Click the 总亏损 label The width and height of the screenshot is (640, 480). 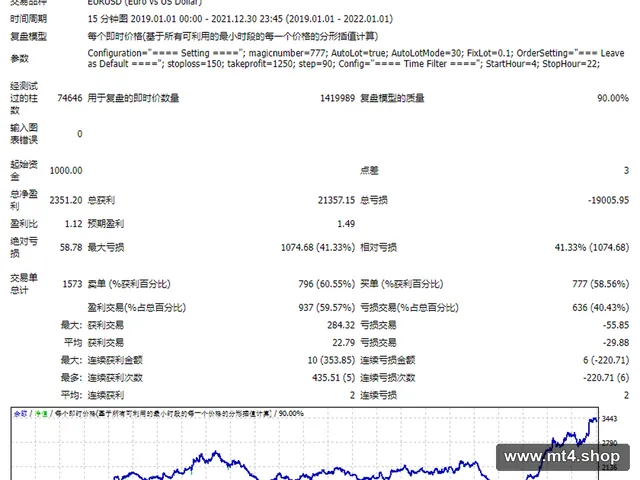point(373,200)
